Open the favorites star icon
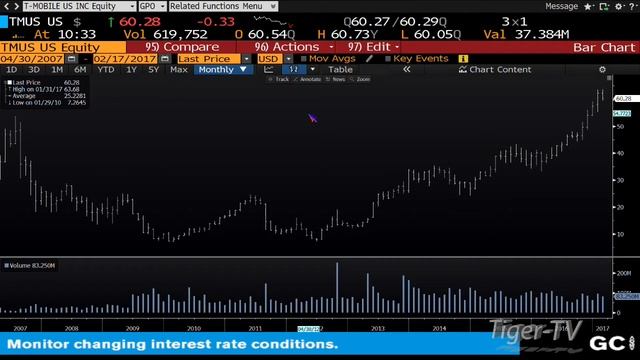This screenshot has height=360, width=640. 588,7
